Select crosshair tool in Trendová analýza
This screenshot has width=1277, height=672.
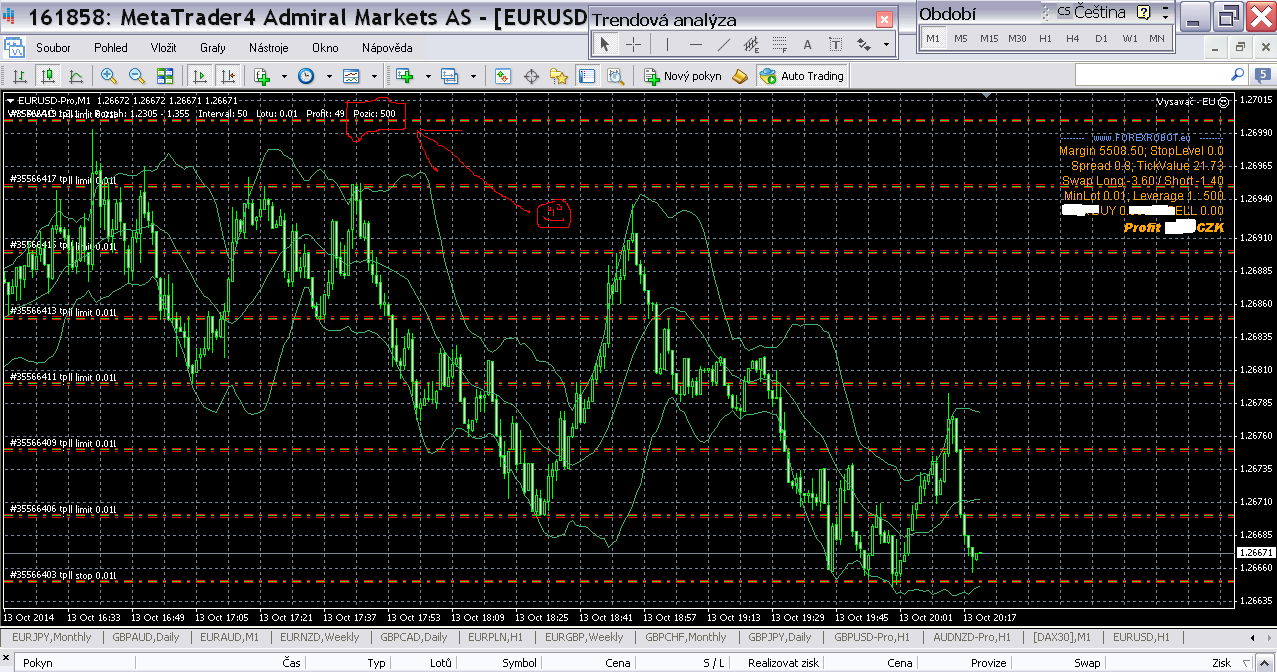(x=633, y=44)
